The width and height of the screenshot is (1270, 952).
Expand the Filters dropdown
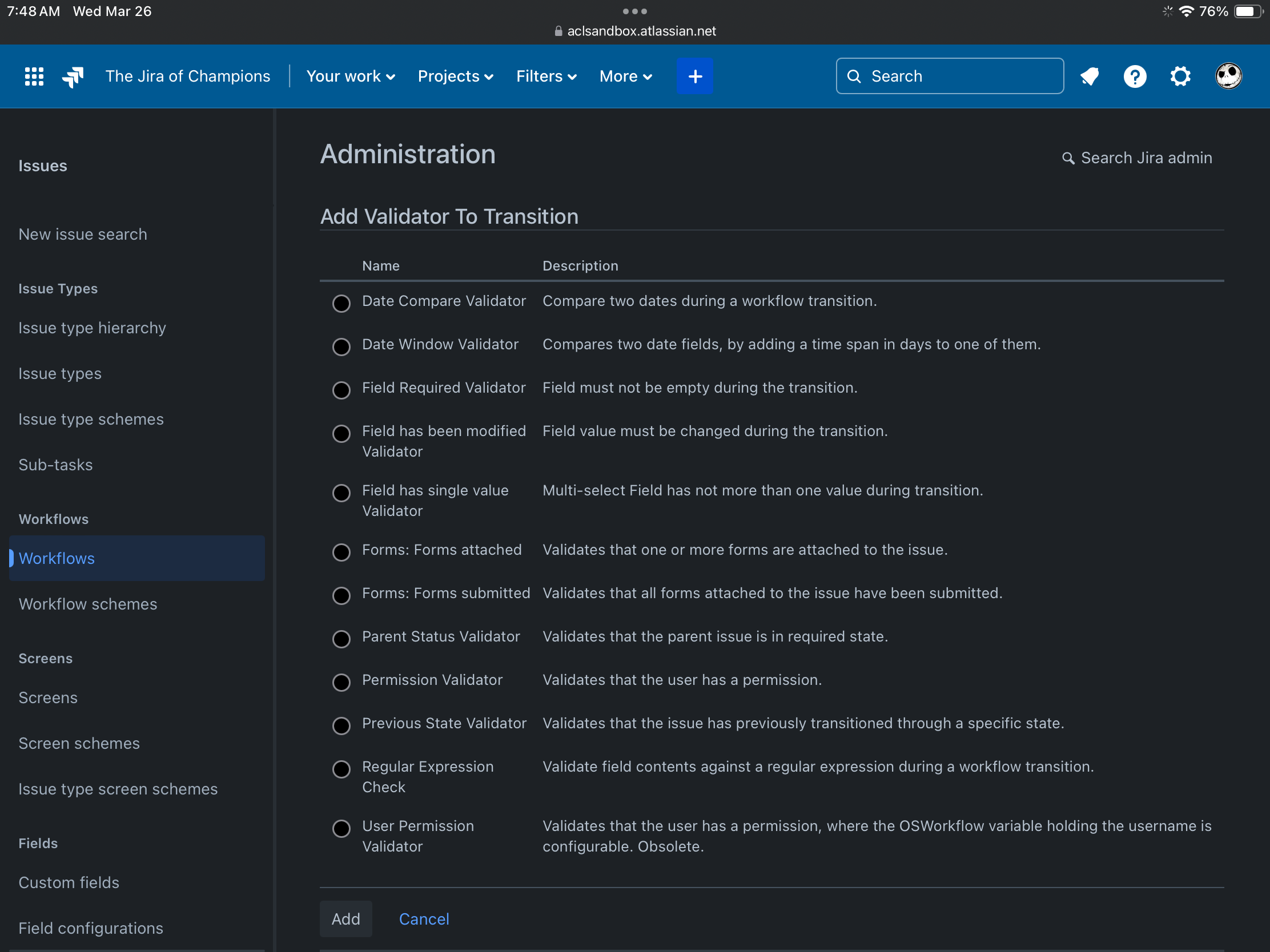[546, 76]
